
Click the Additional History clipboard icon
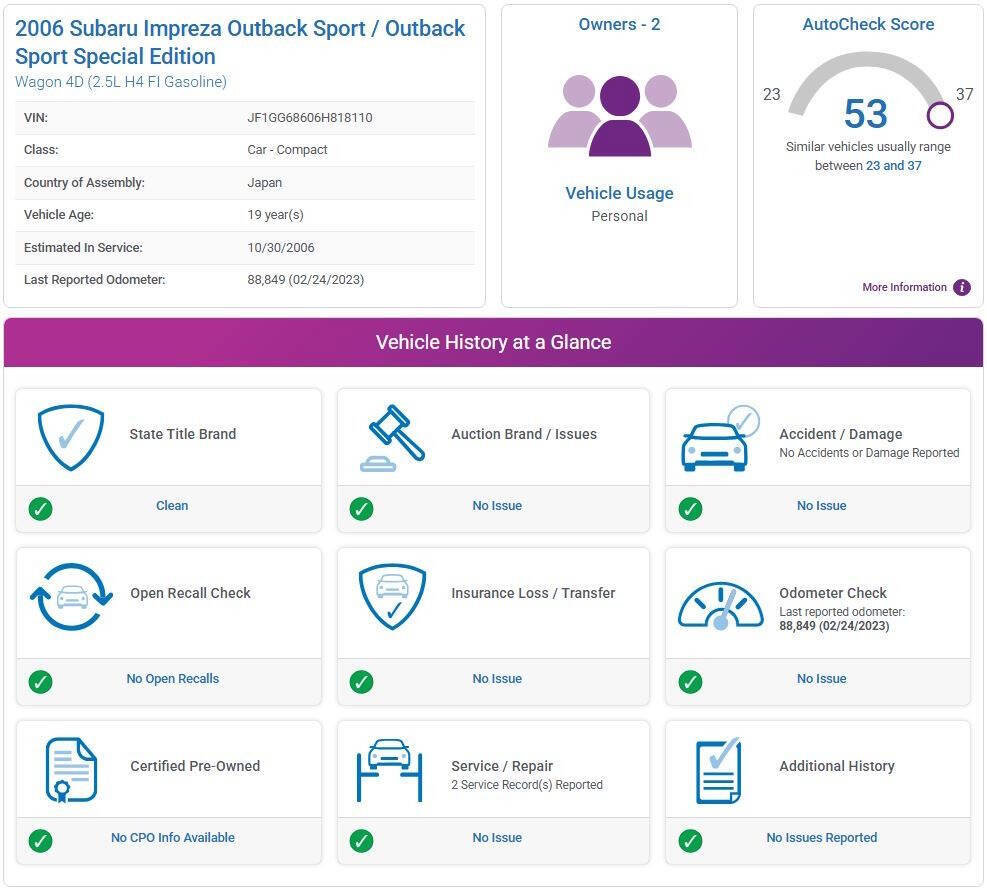click(x=719, y=769)
